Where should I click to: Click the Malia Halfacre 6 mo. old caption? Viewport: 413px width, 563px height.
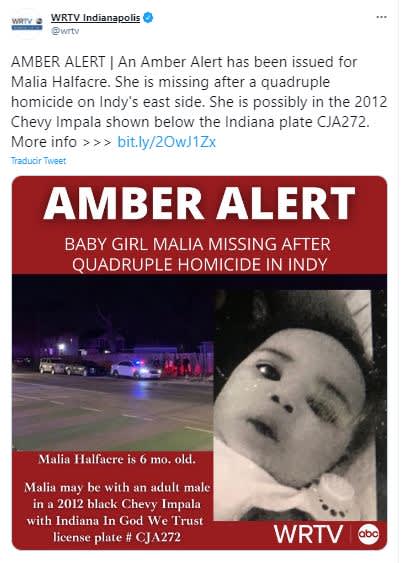(x=117, y=459)
